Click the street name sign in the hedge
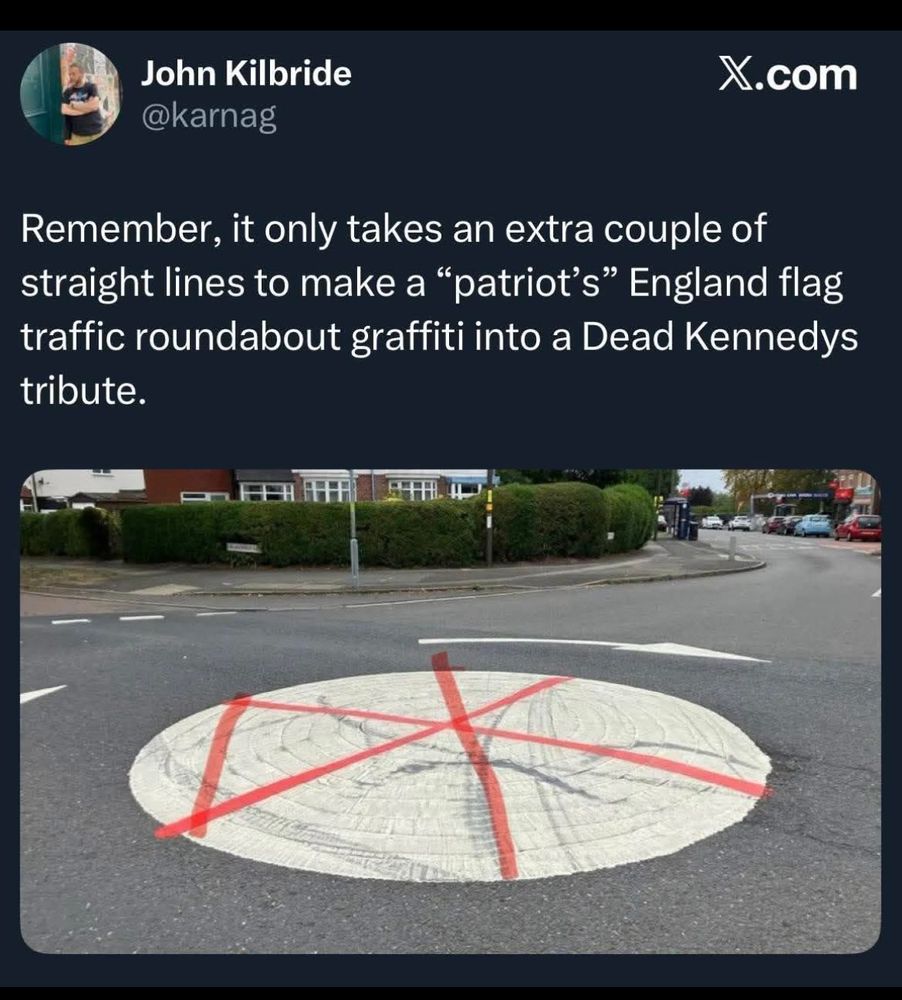 pos(243,548)
